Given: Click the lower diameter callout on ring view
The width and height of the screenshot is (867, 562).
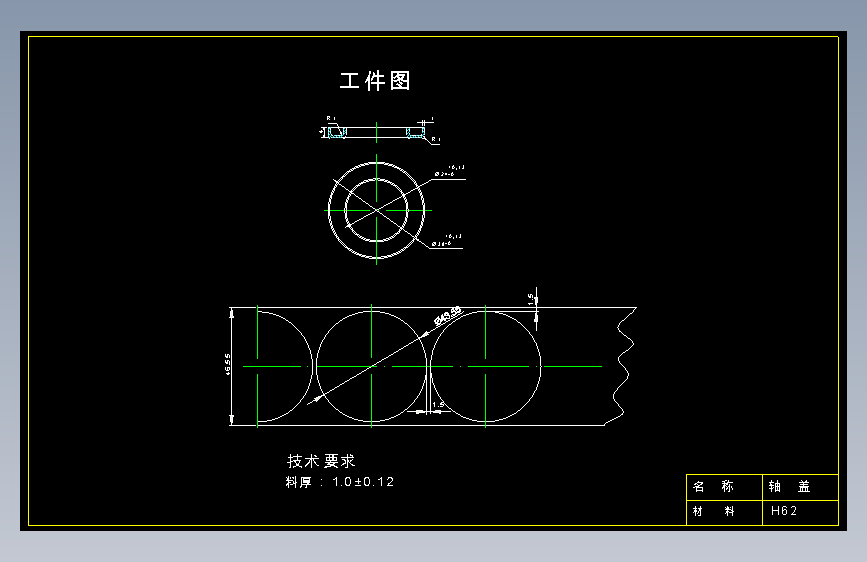Looking at the screenshot, I should coord(446,240).
